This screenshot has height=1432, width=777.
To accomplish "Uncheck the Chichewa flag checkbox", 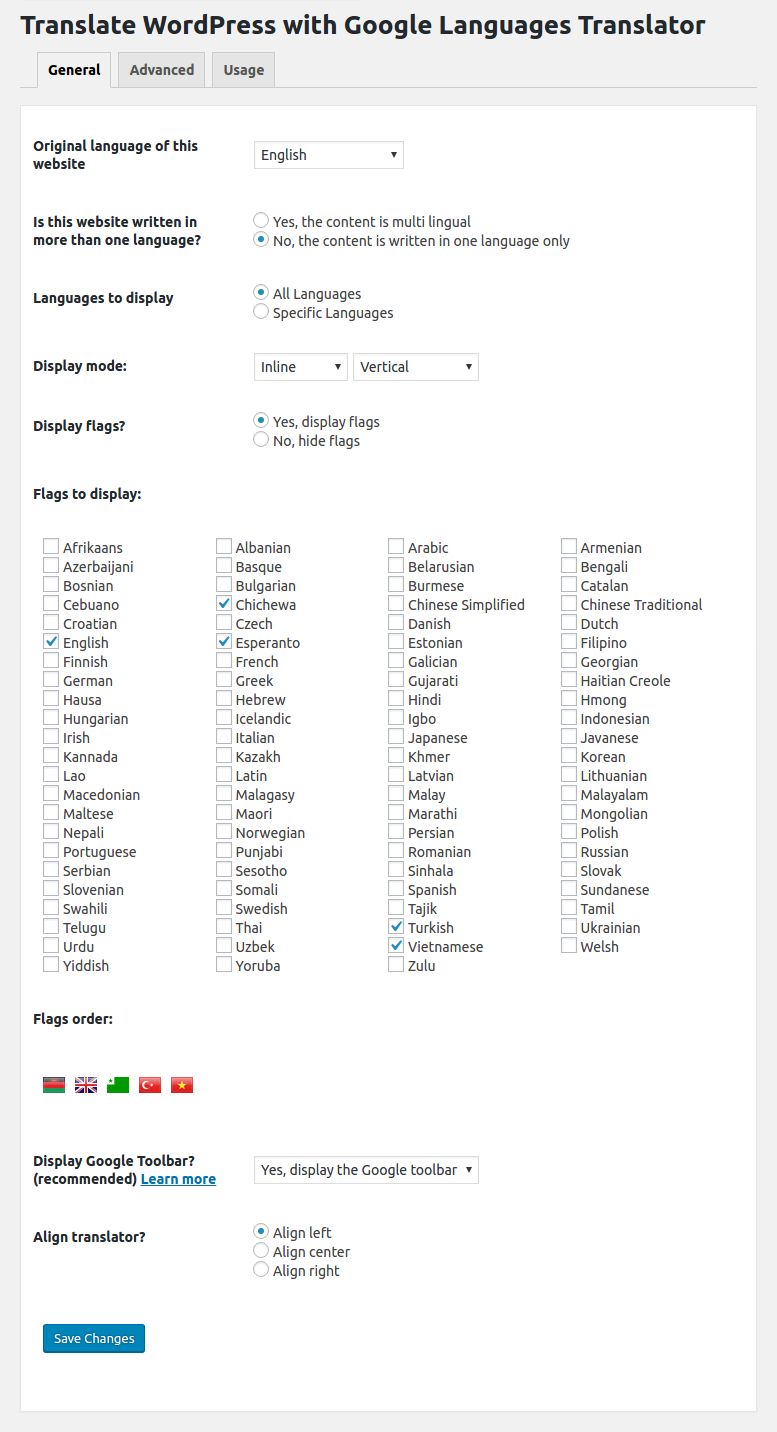I will point(224,604).
